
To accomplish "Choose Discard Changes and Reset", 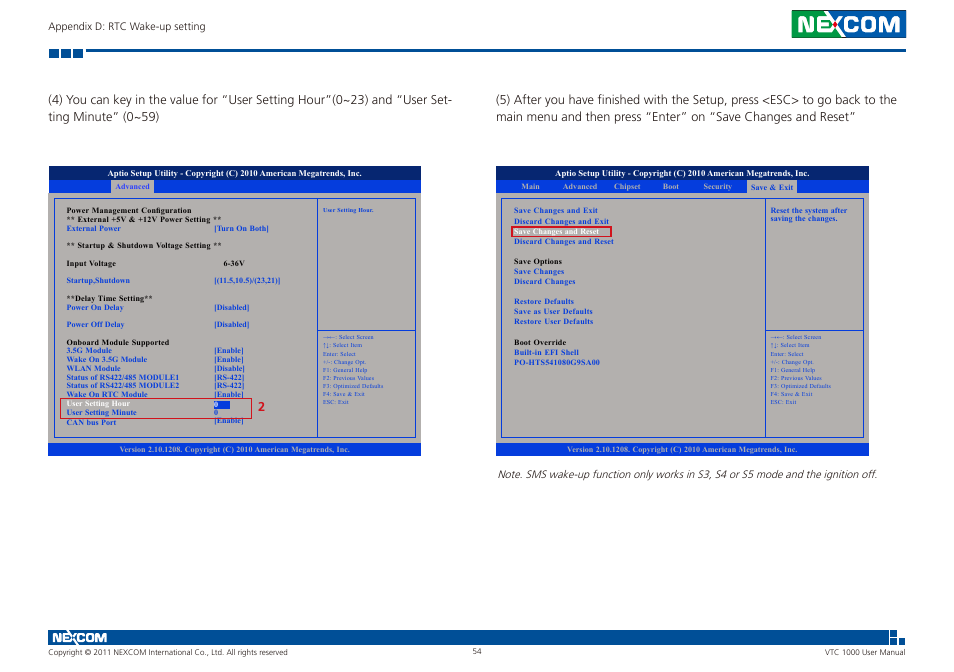I will click(x=563, y=241).
